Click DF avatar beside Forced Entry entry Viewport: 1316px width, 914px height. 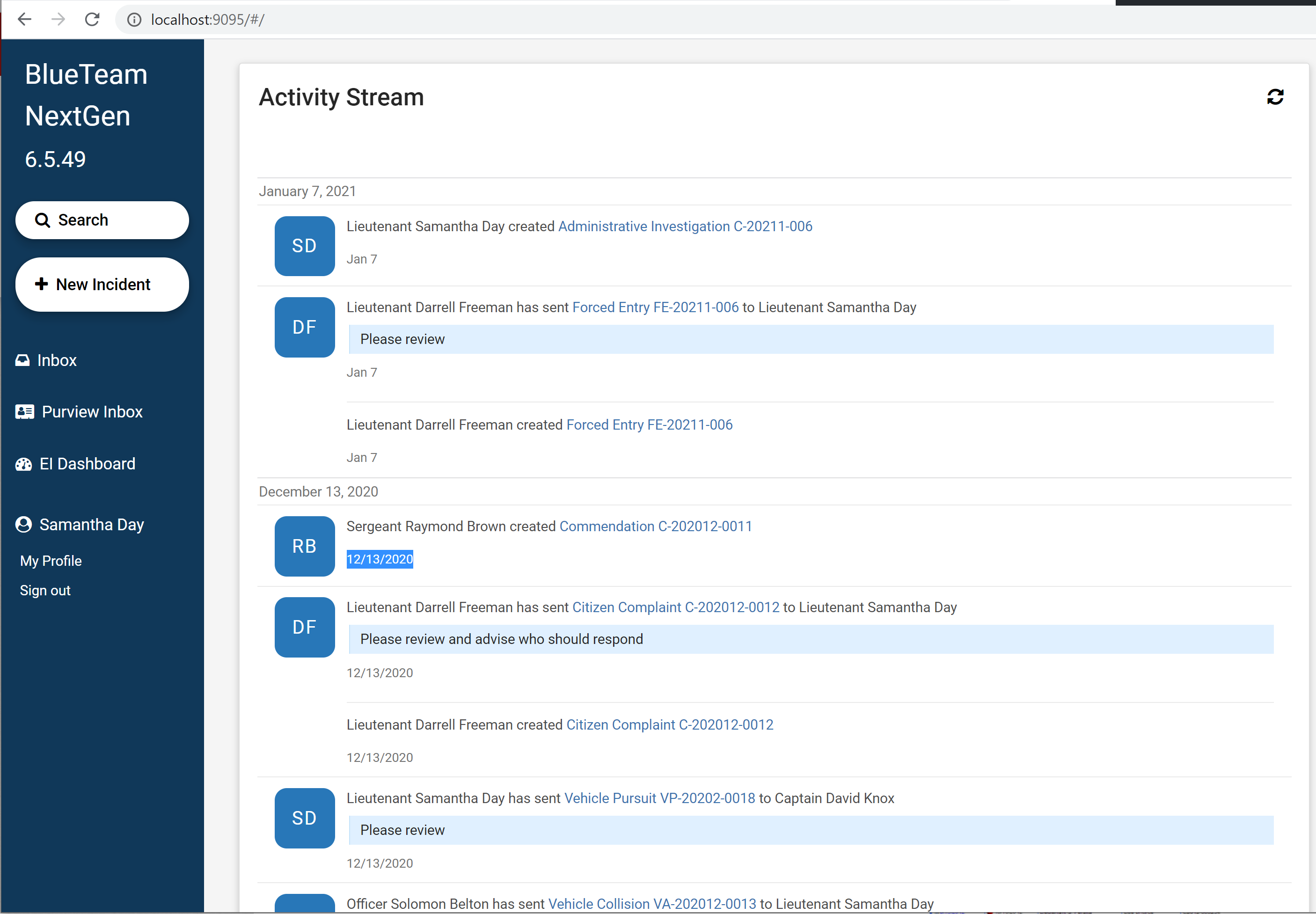click(x=305, y=327)
